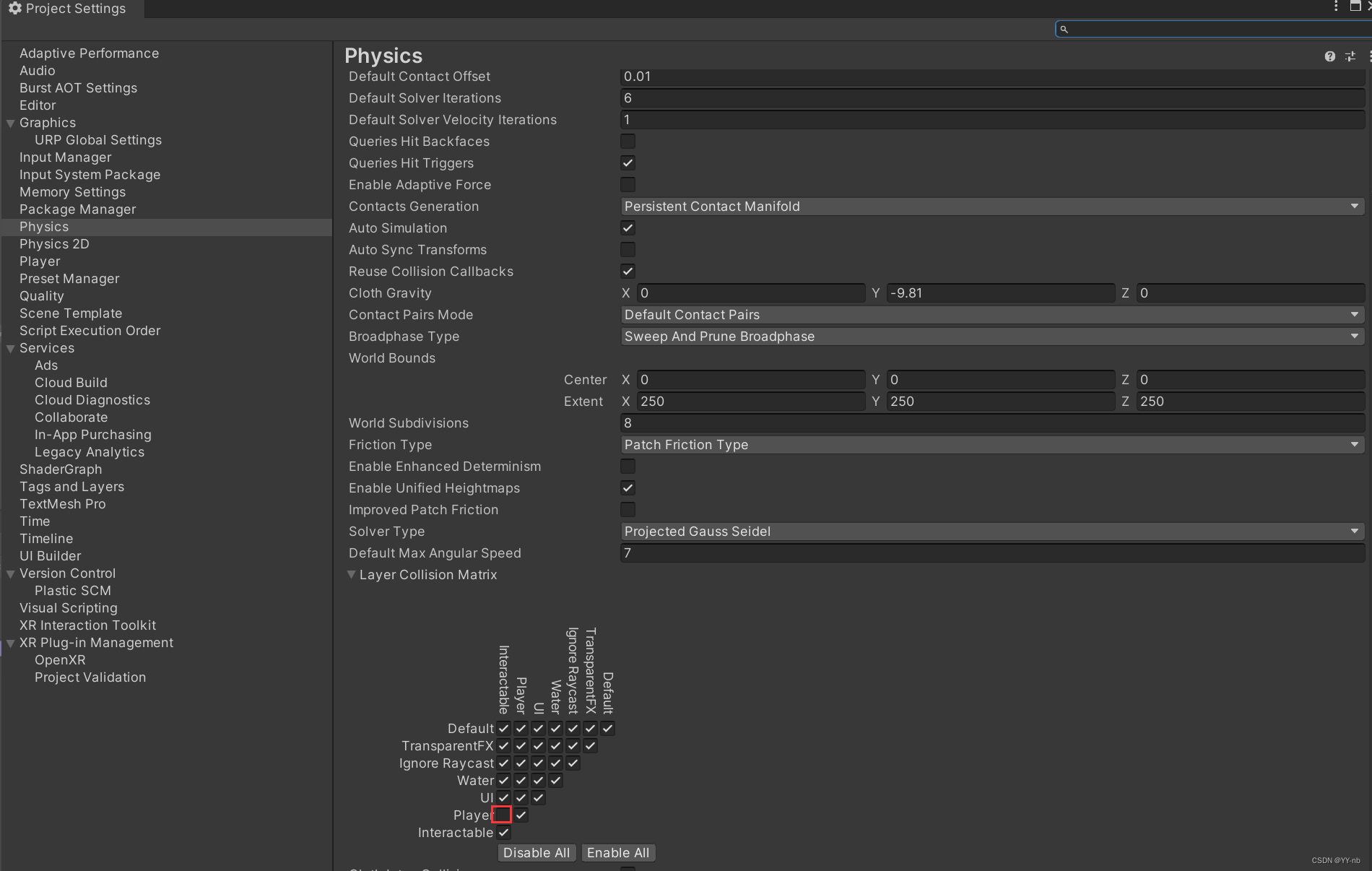This screenshot has width=1372, height=871.
Task: Open the window kebab options menu
Action: [x=1336, y=6]
